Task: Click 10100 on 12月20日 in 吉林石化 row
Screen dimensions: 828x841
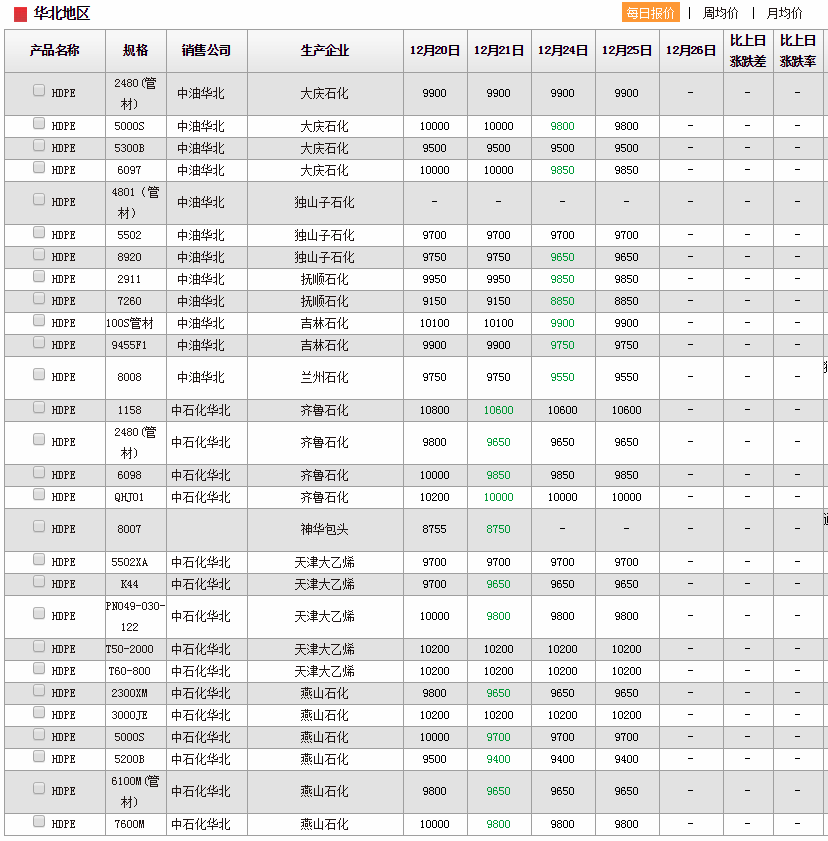Action: click(x=434, y=323)
